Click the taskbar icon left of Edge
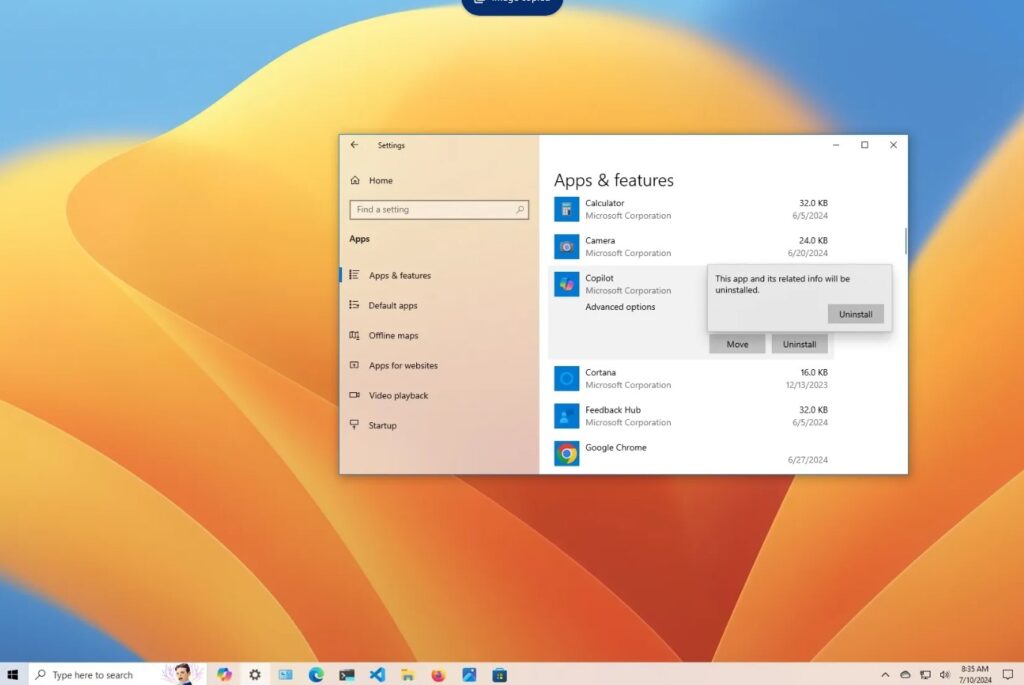Image resolution: width=1024 pixels, height=685 pixels. coord(285,675)
